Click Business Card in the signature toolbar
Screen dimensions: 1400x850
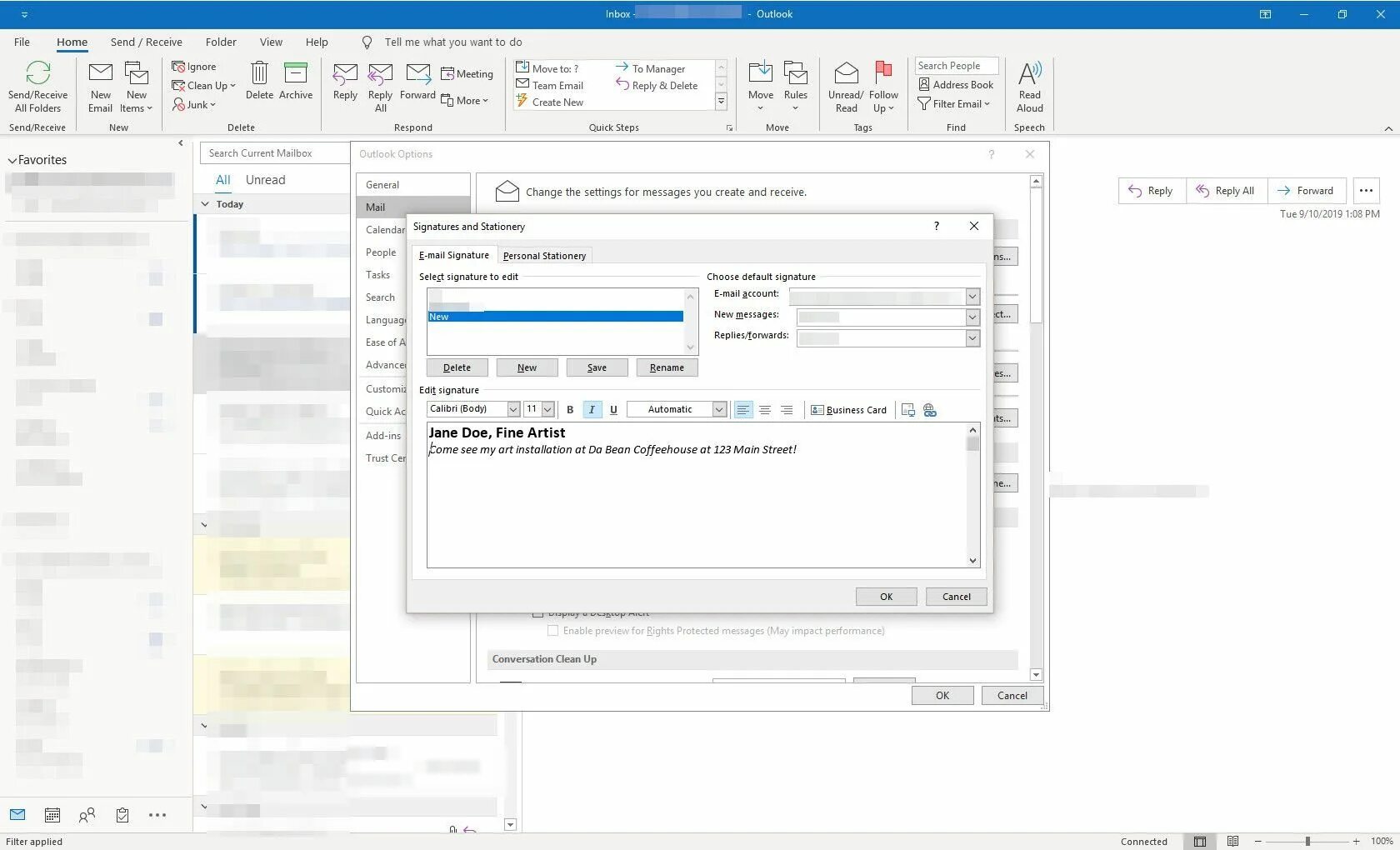click(x=848, y=410)
